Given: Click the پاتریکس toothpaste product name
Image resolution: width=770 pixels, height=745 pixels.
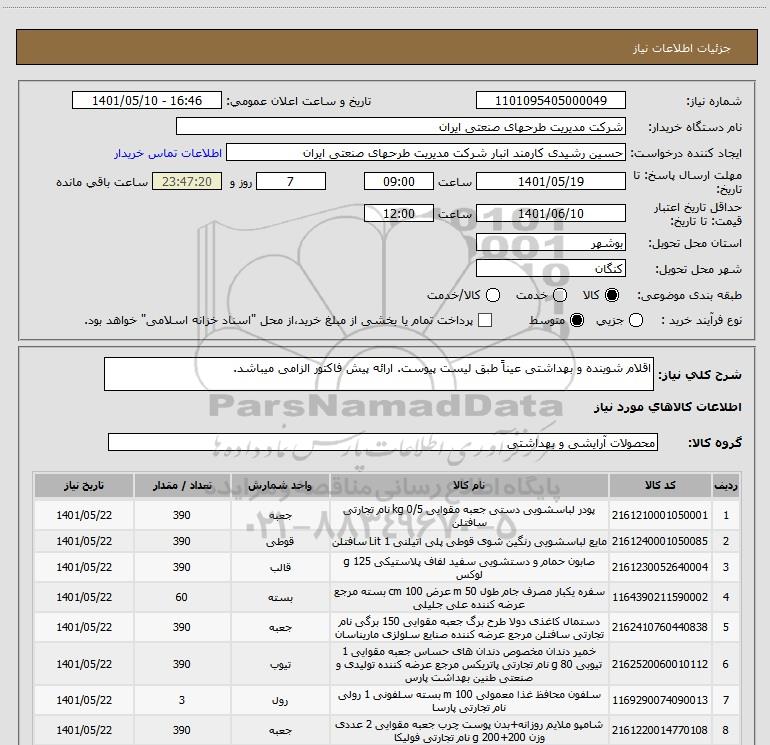Looking at the screenshot, I should [x=469, y=664].
